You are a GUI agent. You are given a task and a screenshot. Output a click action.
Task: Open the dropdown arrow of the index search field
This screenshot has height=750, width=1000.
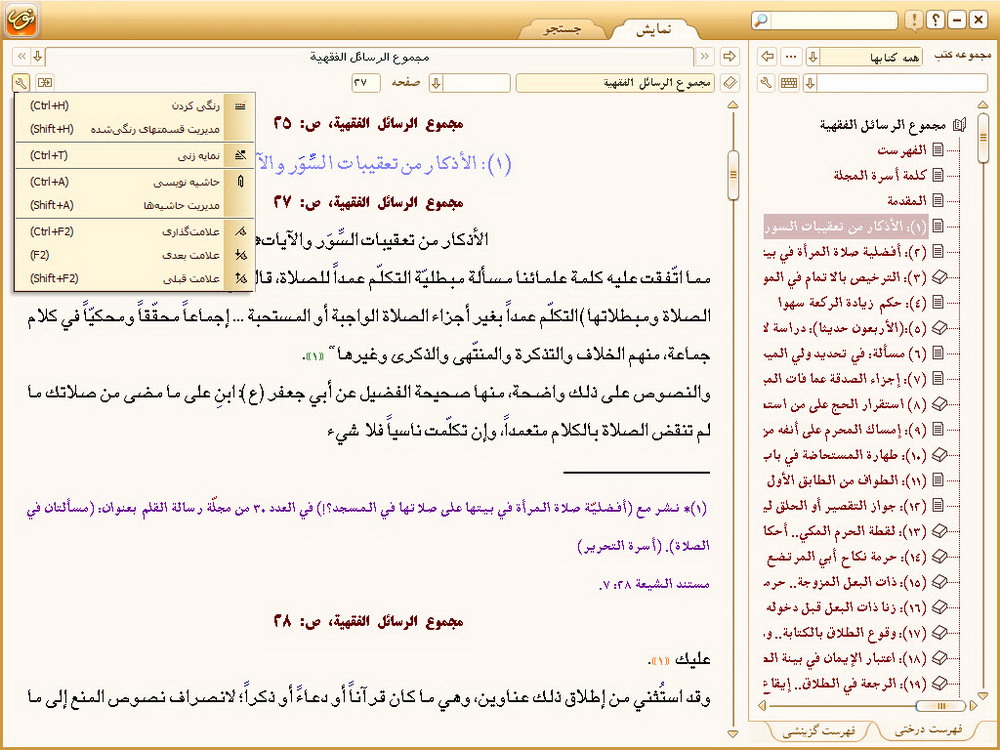[x=810, y=83]
